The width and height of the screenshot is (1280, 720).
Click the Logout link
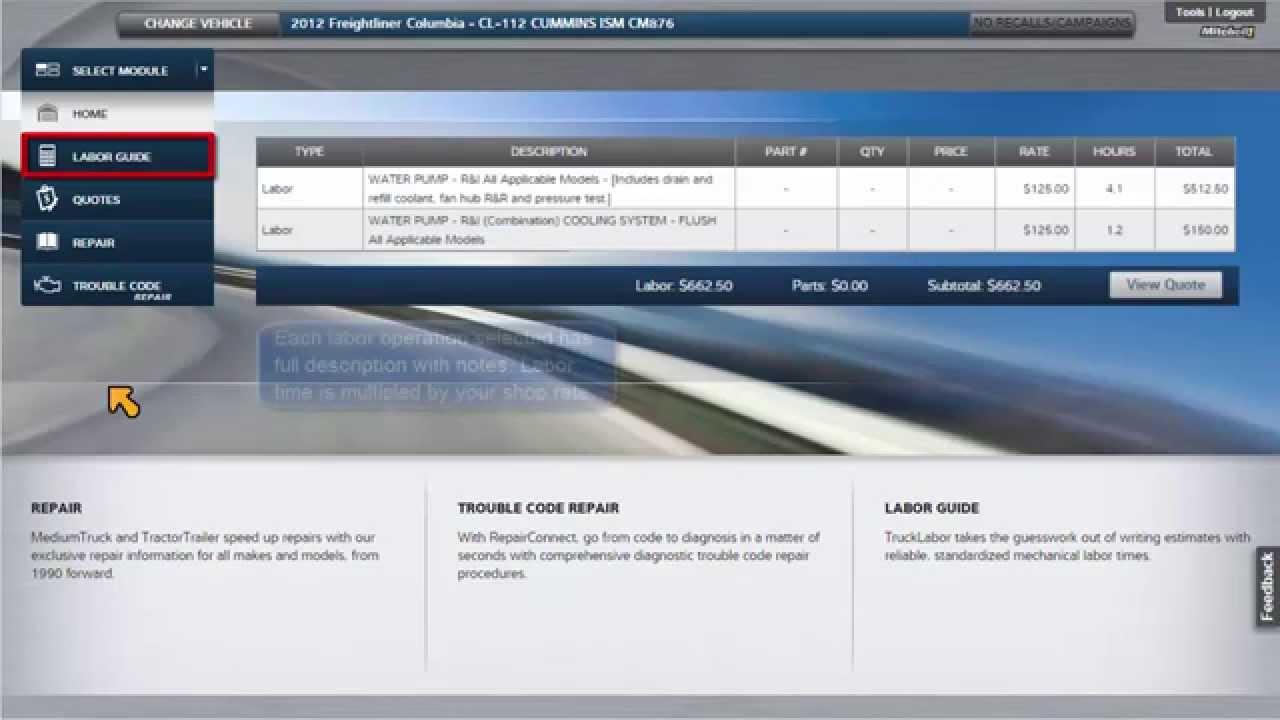coord(1234,12)
